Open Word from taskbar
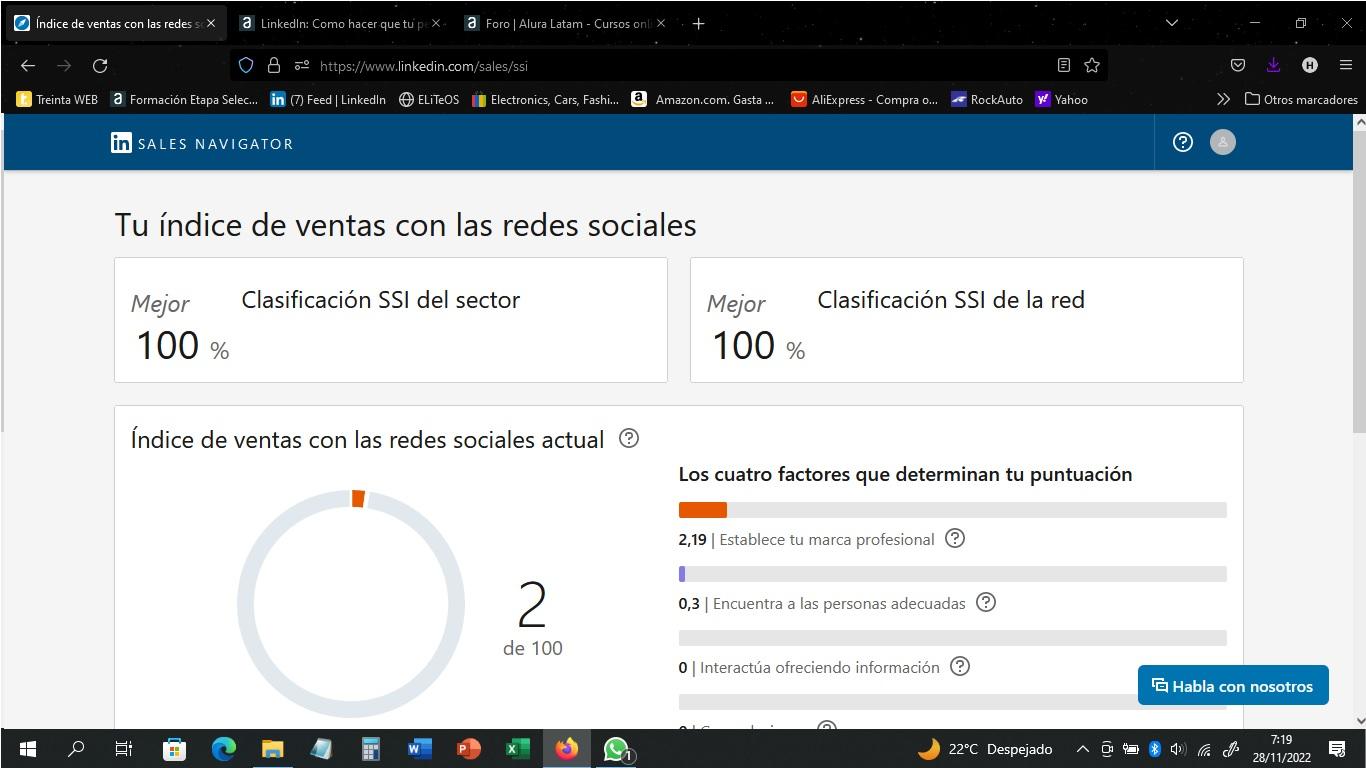Screen dimensions: 1366x768 tap(419, 748)
